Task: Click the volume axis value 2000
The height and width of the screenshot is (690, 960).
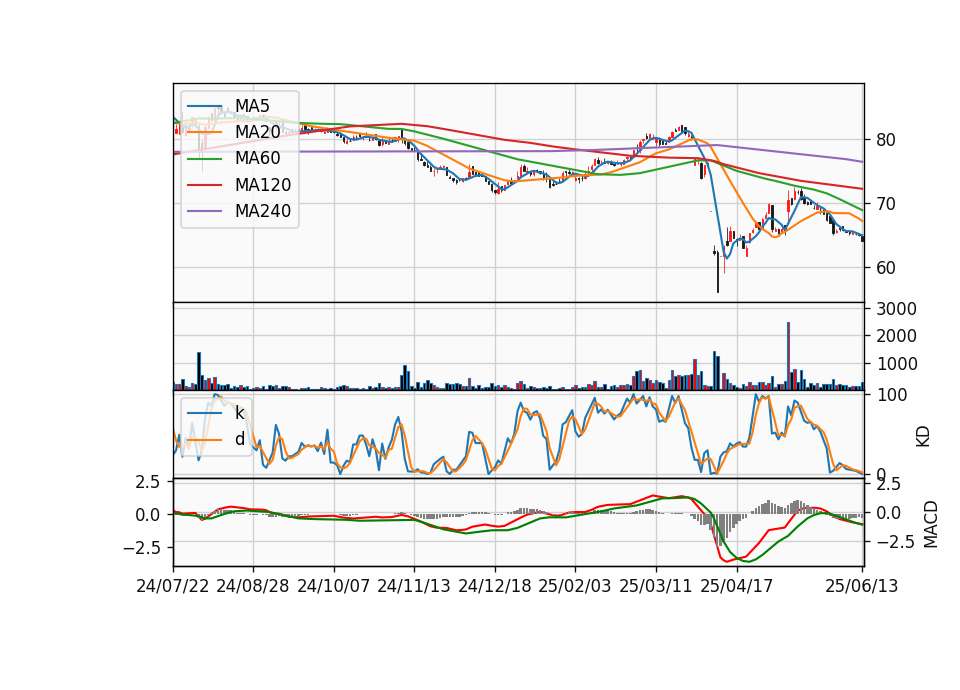Action: coord(896,336)
